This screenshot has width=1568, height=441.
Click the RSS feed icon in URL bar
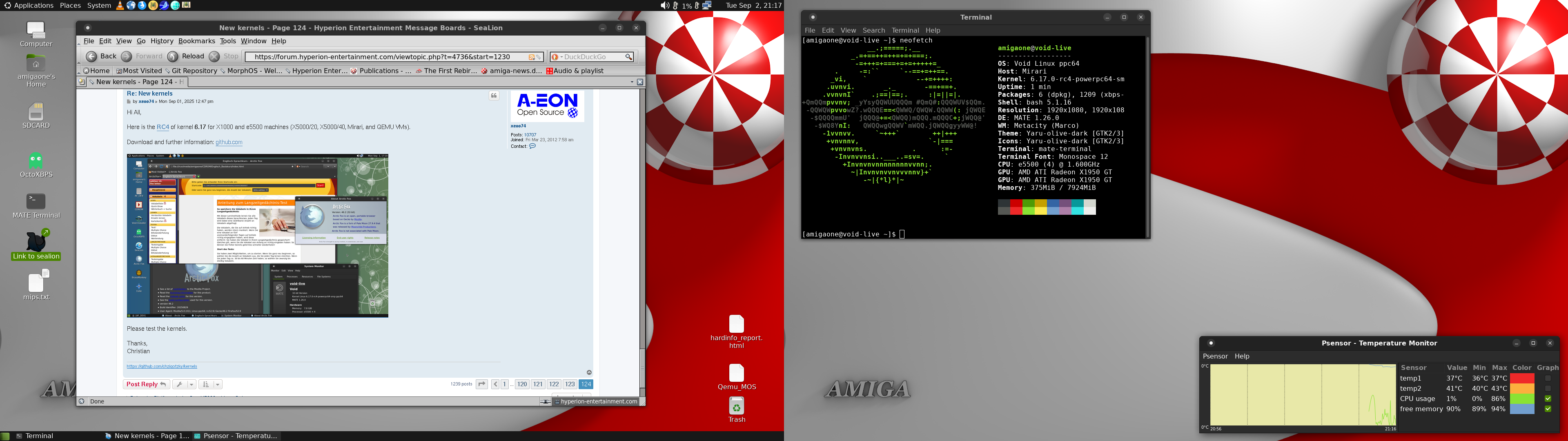531,57
